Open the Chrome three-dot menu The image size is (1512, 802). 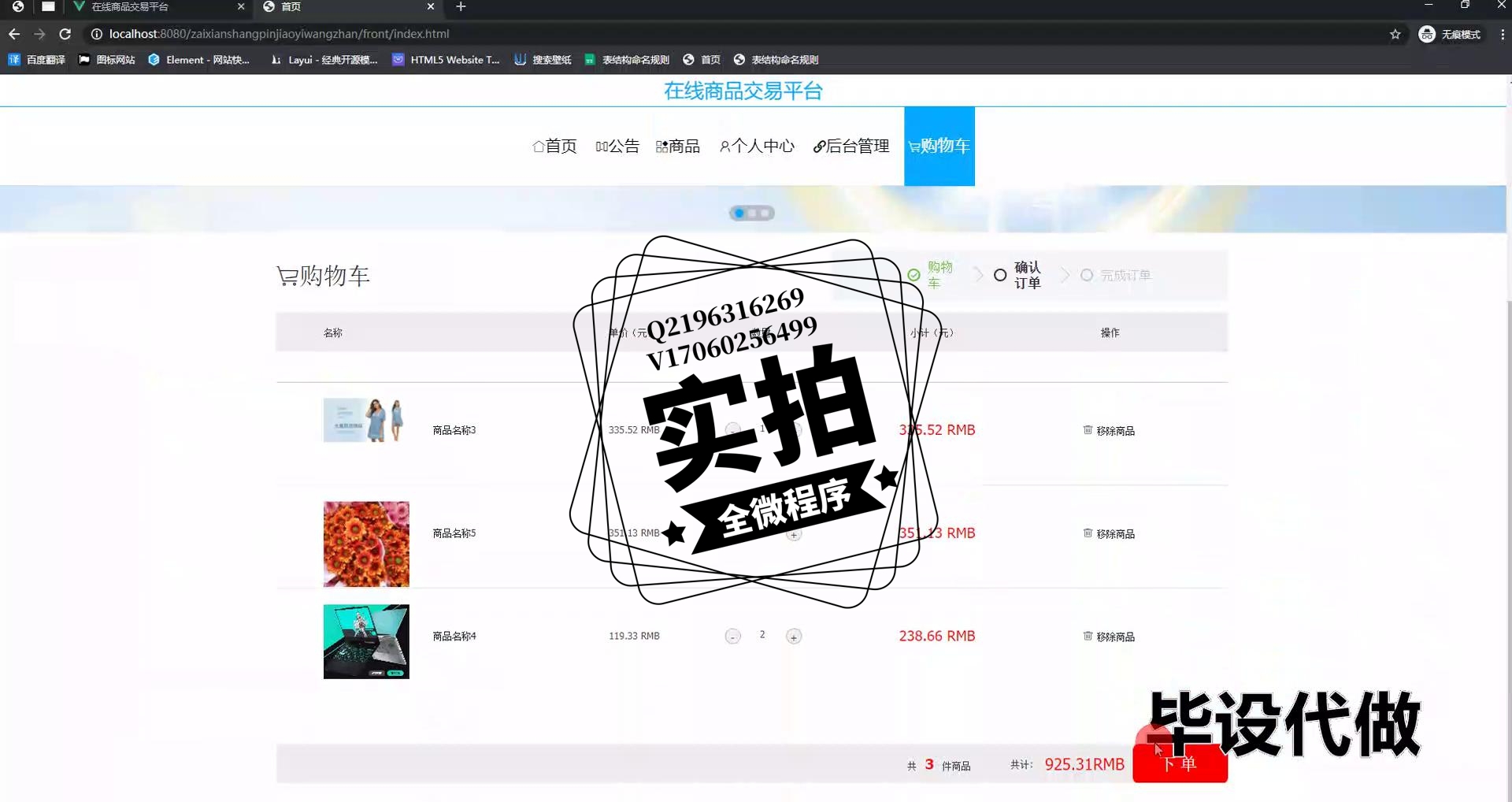[x=1502, y=34]
